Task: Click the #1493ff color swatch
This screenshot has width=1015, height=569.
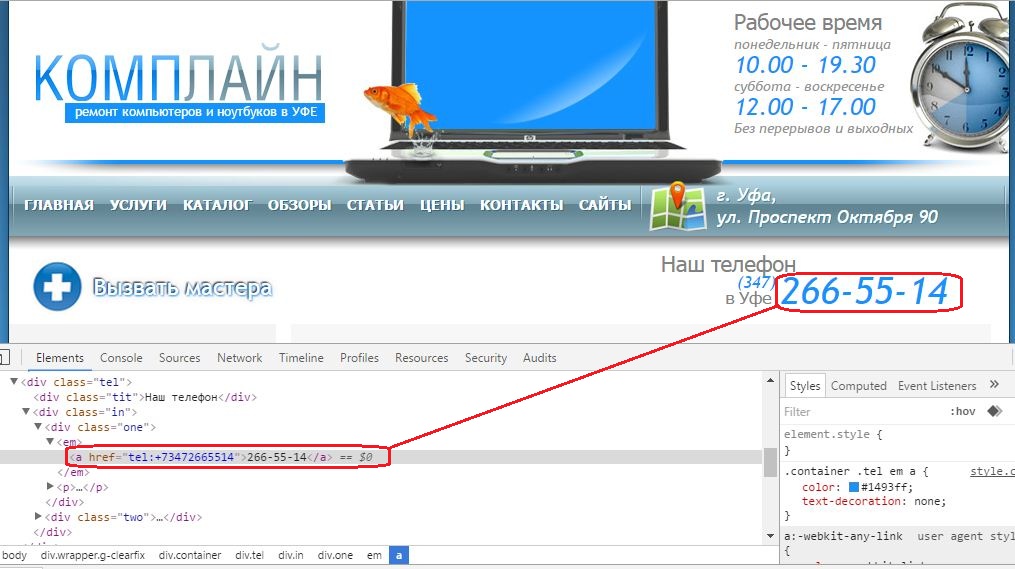Action: pos(854,487)
